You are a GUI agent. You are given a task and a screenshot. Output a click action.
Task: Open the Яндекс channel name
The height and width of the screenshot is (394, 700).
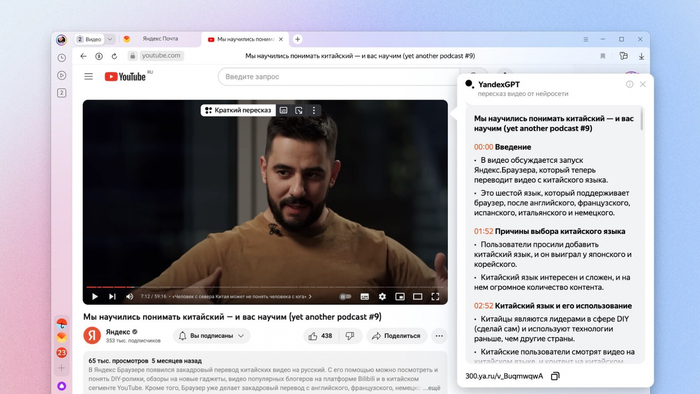(118, 332)
